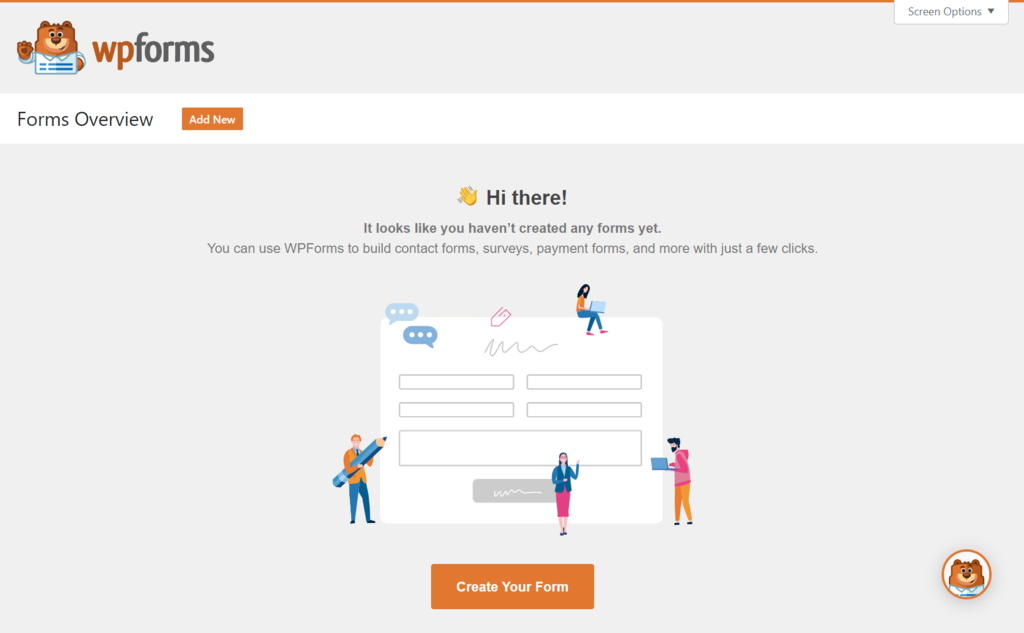
Task: Click the Create Your Form button
Action: (x=512, y=587)
